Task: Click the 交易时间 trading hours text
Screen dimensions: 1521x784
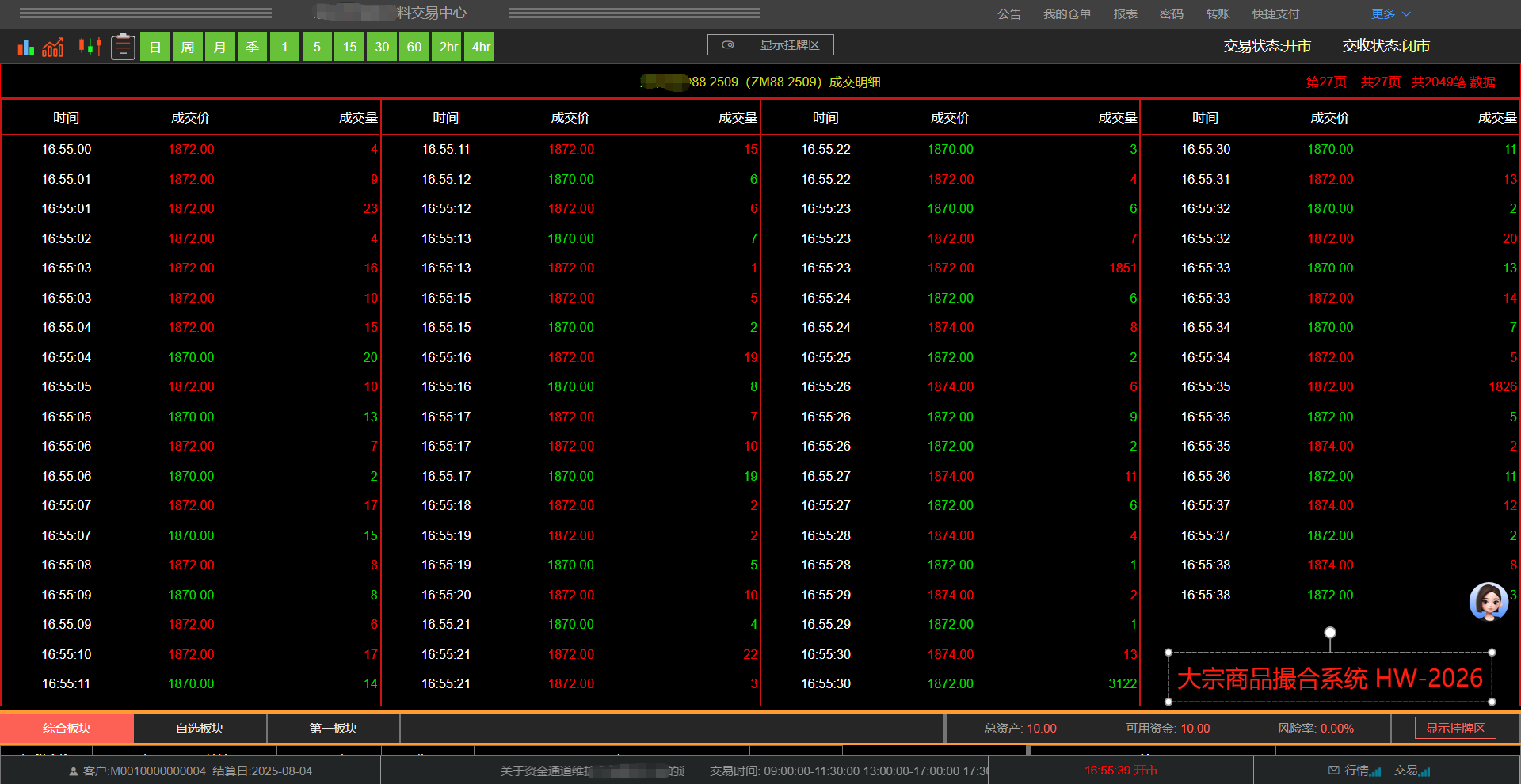Action: point(849,771)
